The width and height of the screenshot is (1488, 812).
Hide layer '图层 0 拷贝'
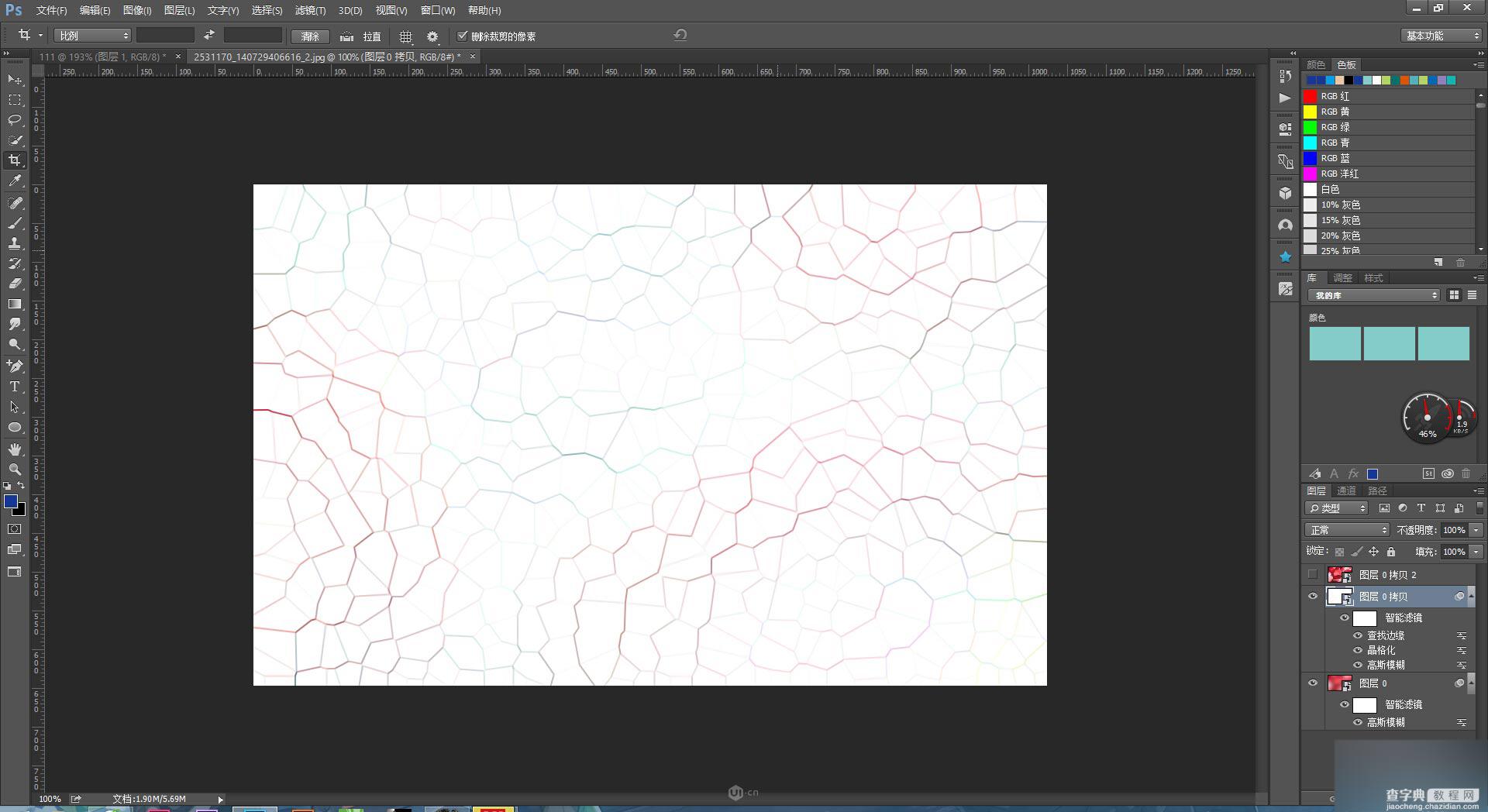click(1312, 597)
